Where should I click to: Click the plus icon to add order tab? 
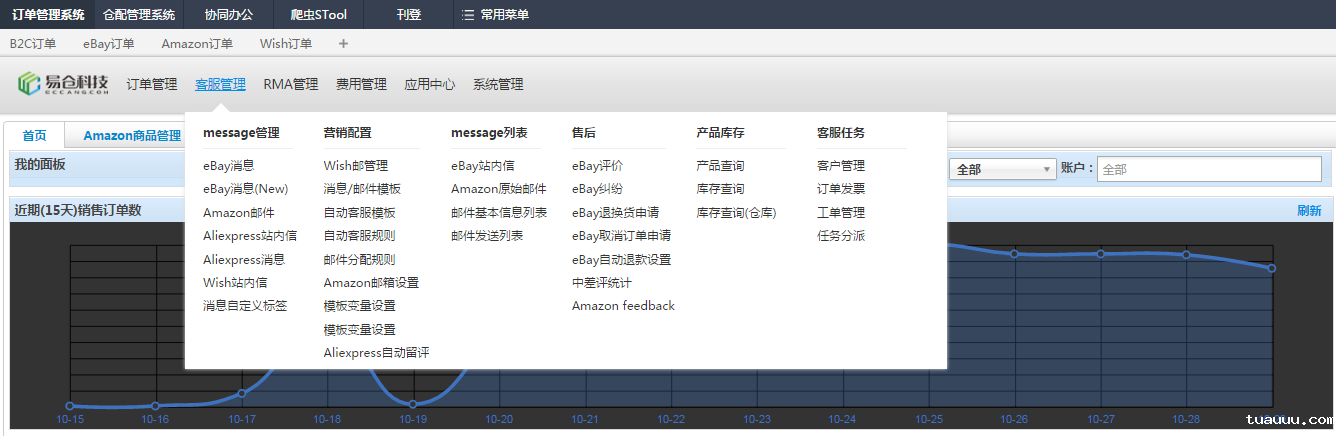(x=344, y=43)
